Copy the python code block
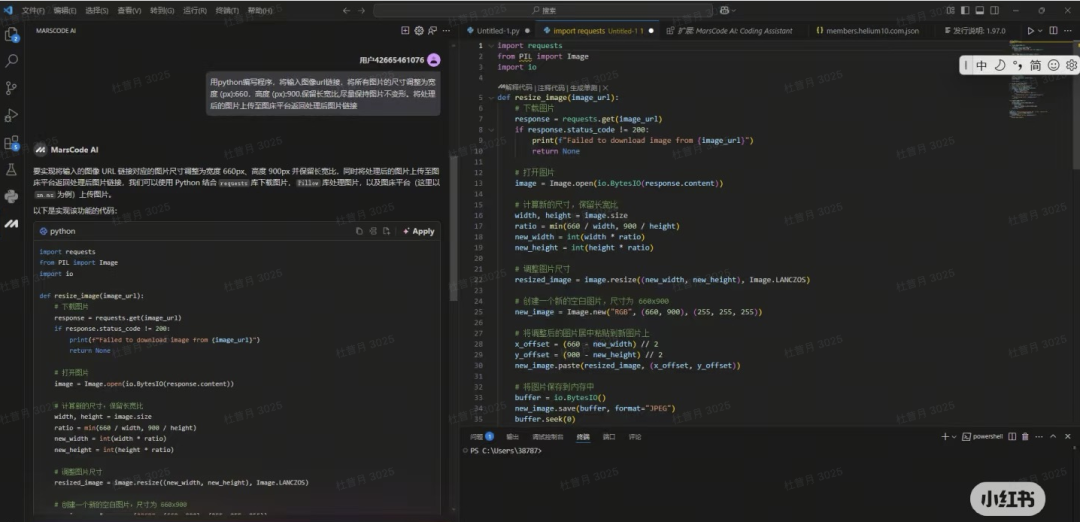 point(359,231)
